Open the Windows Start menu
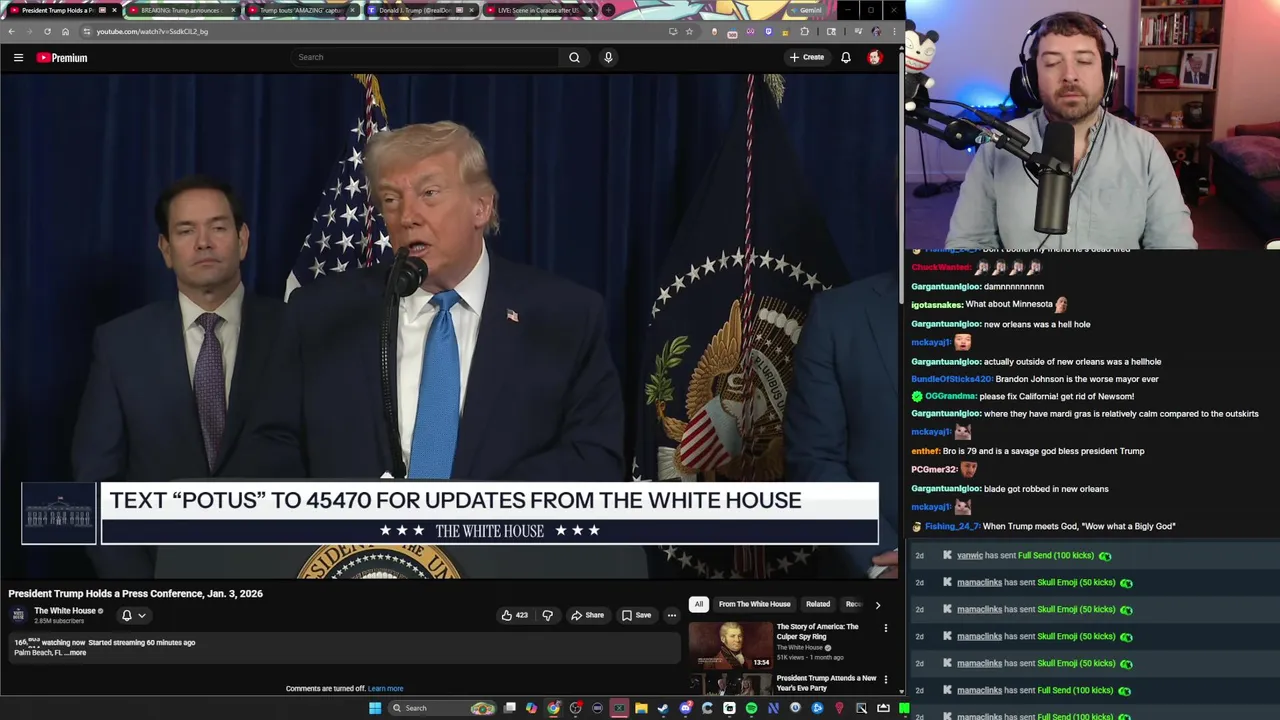 tap(375, 708)
